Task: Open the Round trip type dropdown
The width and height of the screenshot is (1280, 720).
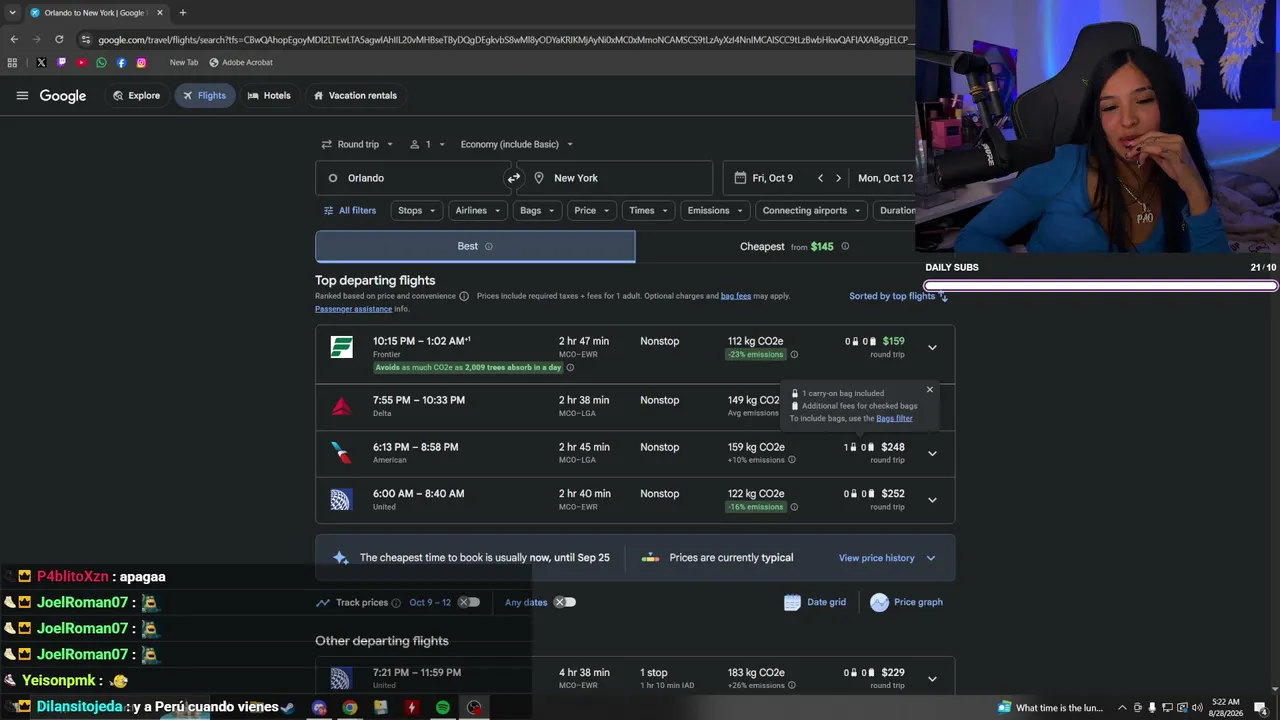Action: 357,144
